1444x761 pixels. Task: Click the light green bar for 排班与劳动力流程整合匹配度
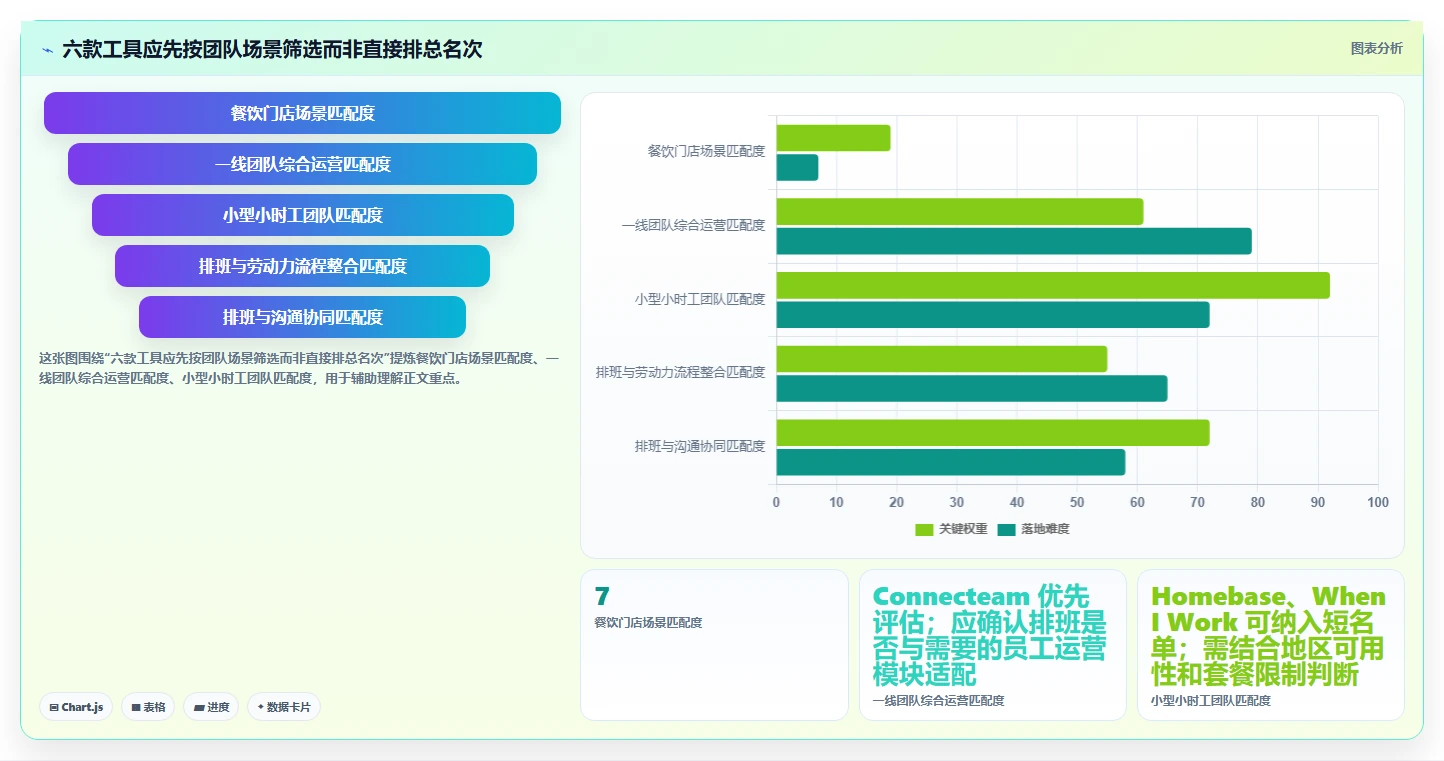942,359
